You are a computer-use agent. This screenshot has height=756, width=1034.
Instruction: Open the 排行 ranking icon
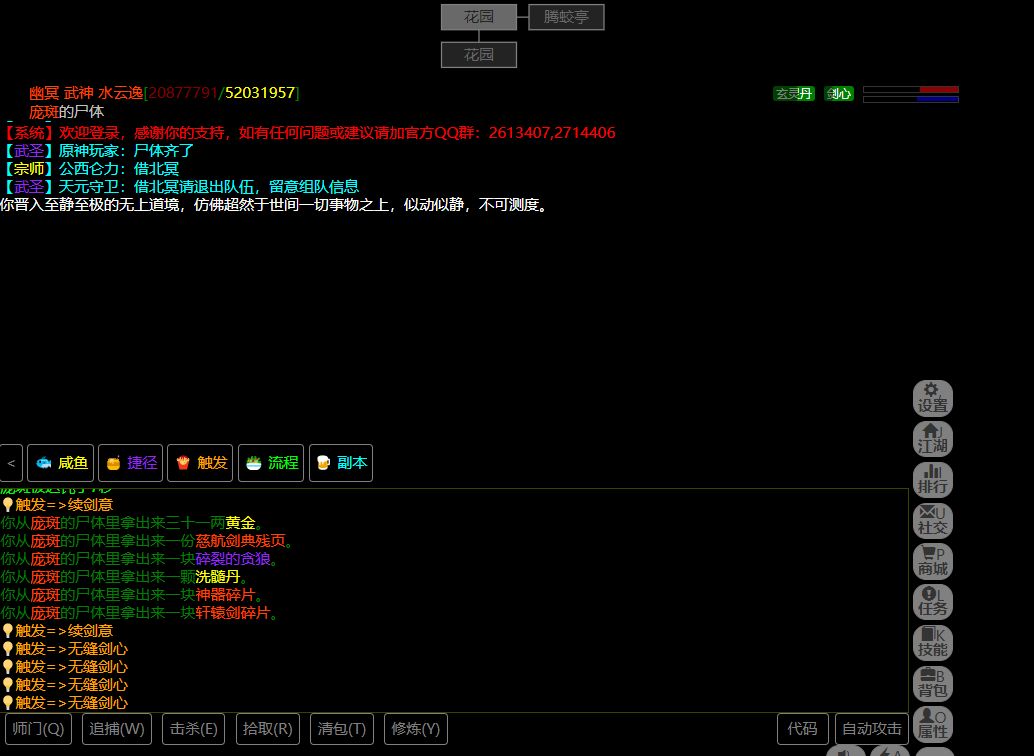coord(932,480)
